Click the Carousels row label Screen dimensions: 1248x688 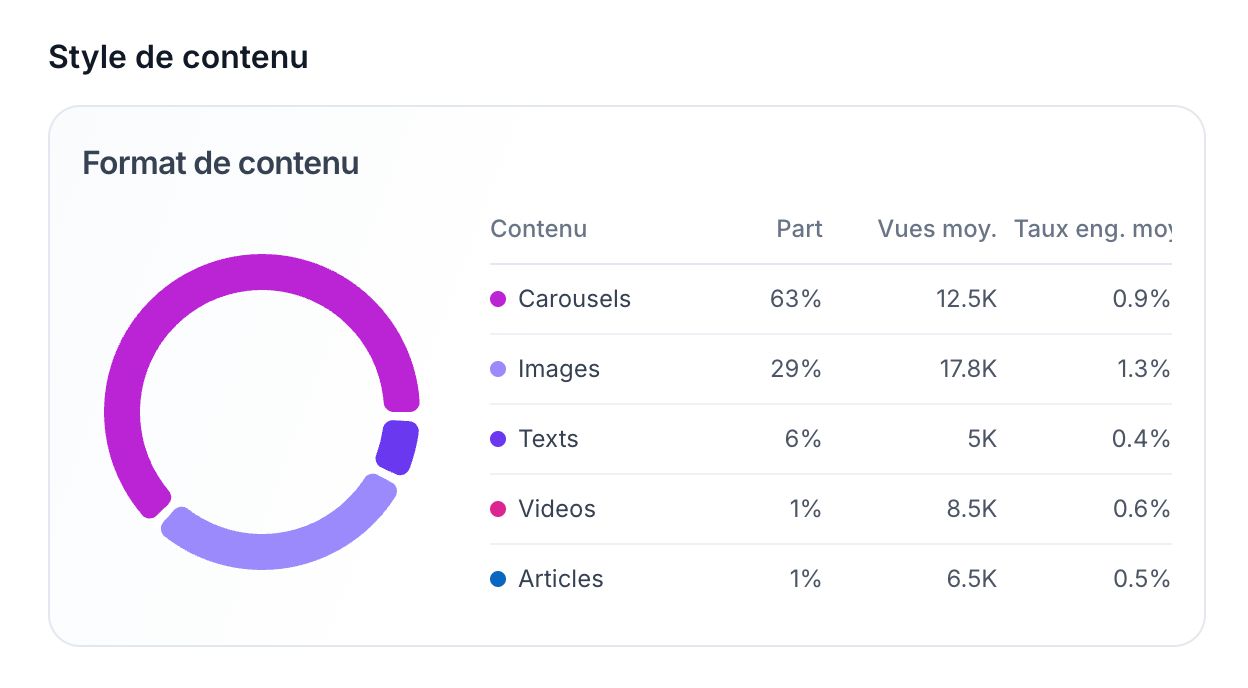pyautogui.click(x=574, y=299)
